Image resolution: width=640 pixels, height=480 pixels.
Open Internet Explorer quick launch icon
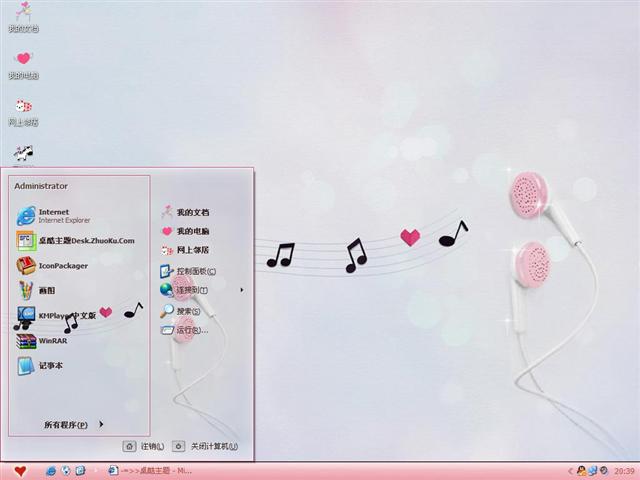[51, 471]
